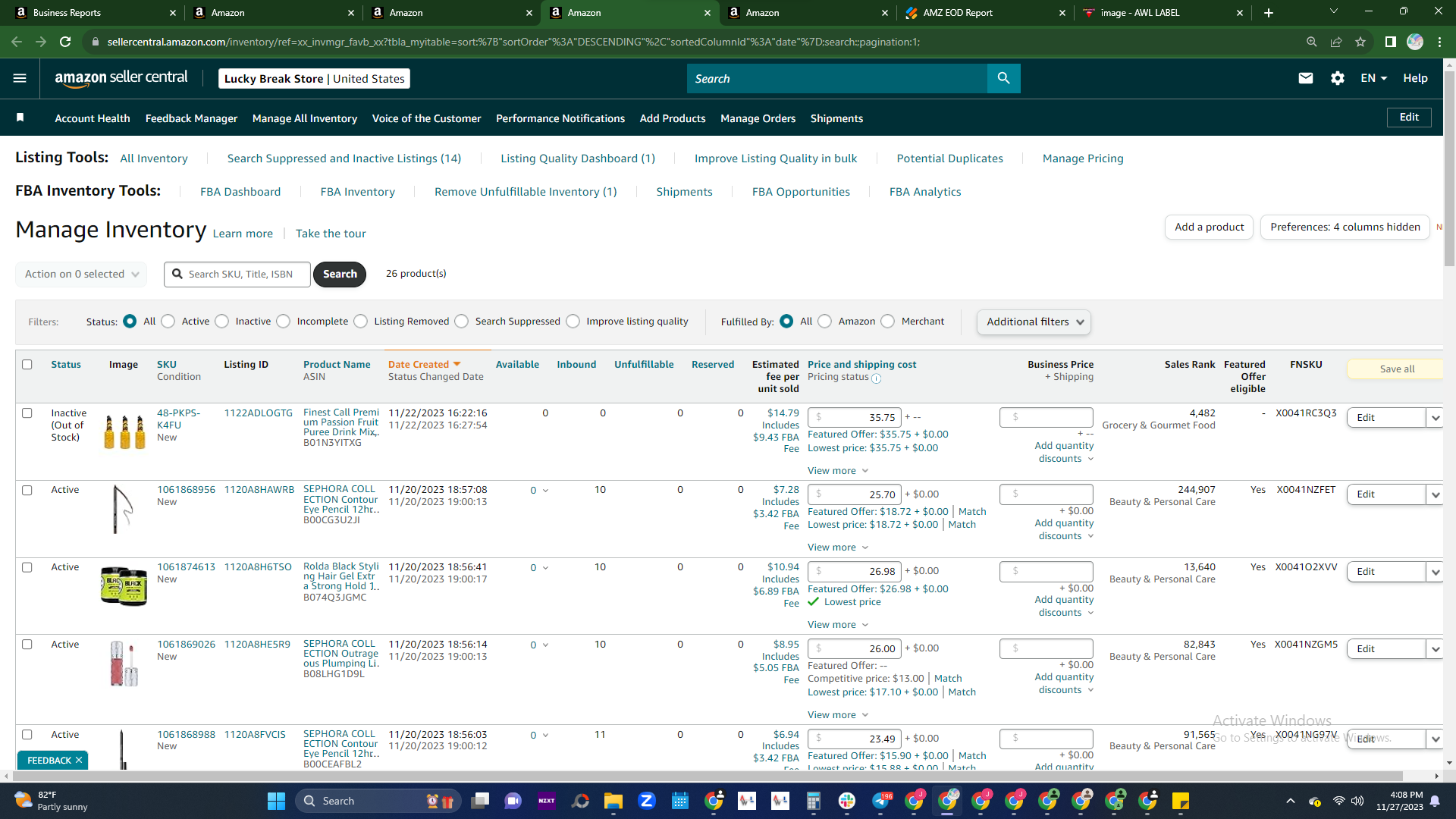Open the Zoom app in taskbar
The image size is (1456, 819).
pos(646,801)
